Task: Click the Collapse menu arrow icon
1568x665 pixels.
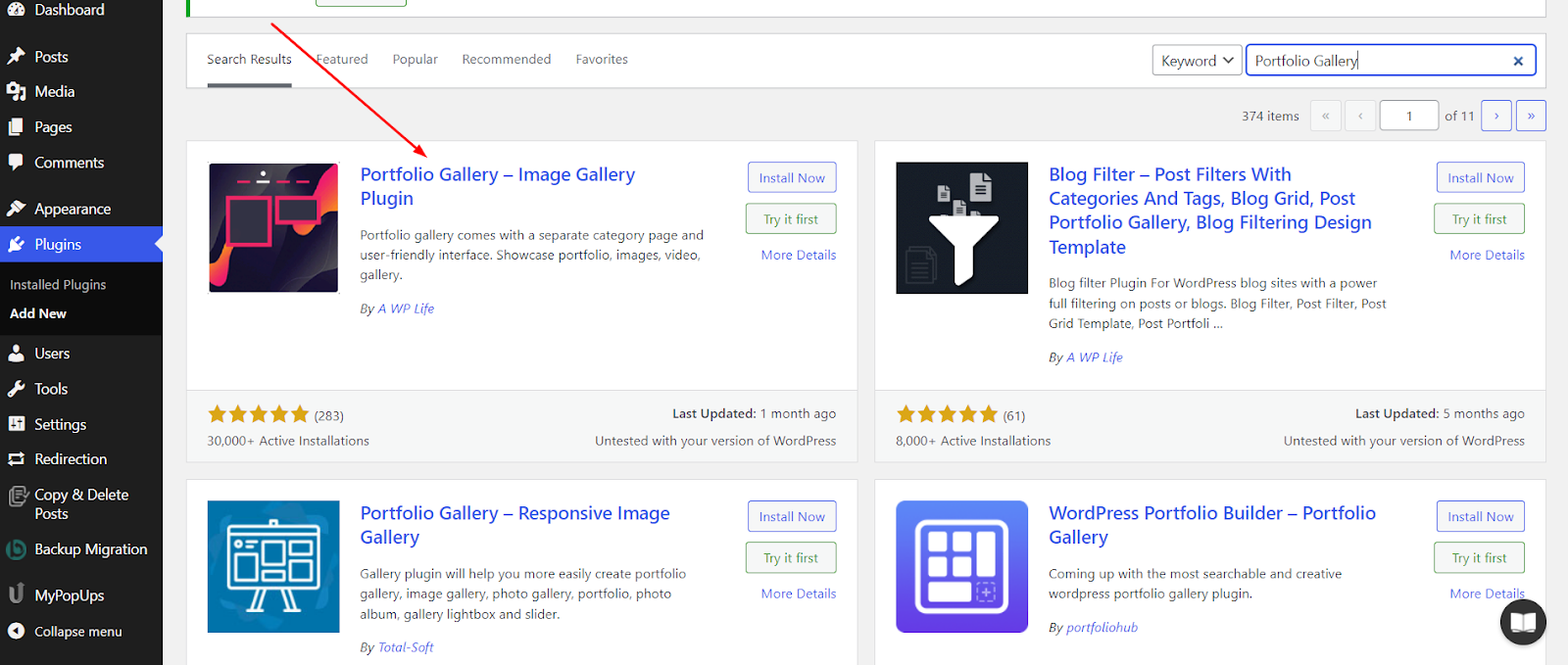Action: pos(16,632)
